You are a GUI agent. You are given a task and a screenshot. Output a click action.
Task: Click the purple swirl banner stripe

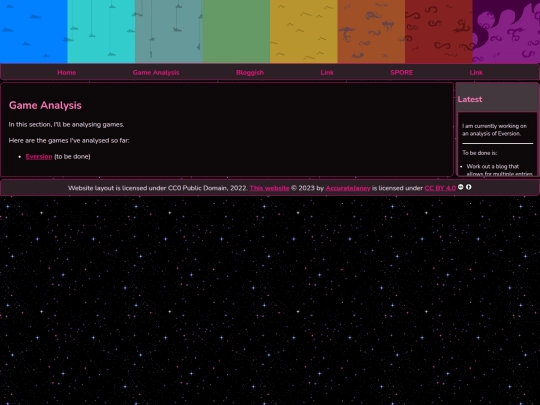pos(506,31)
